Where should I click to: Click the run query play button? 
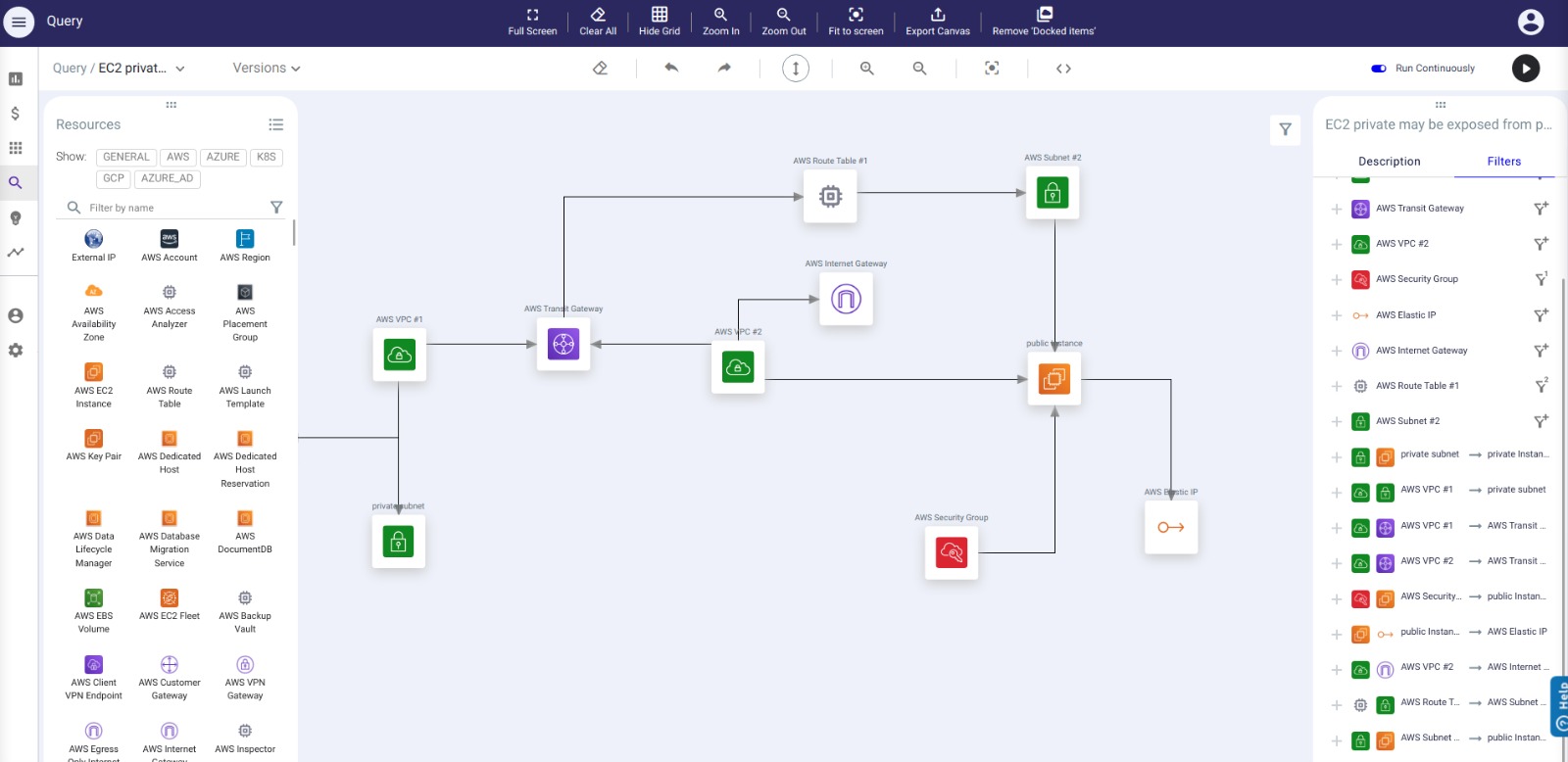tap(1526, 68)
